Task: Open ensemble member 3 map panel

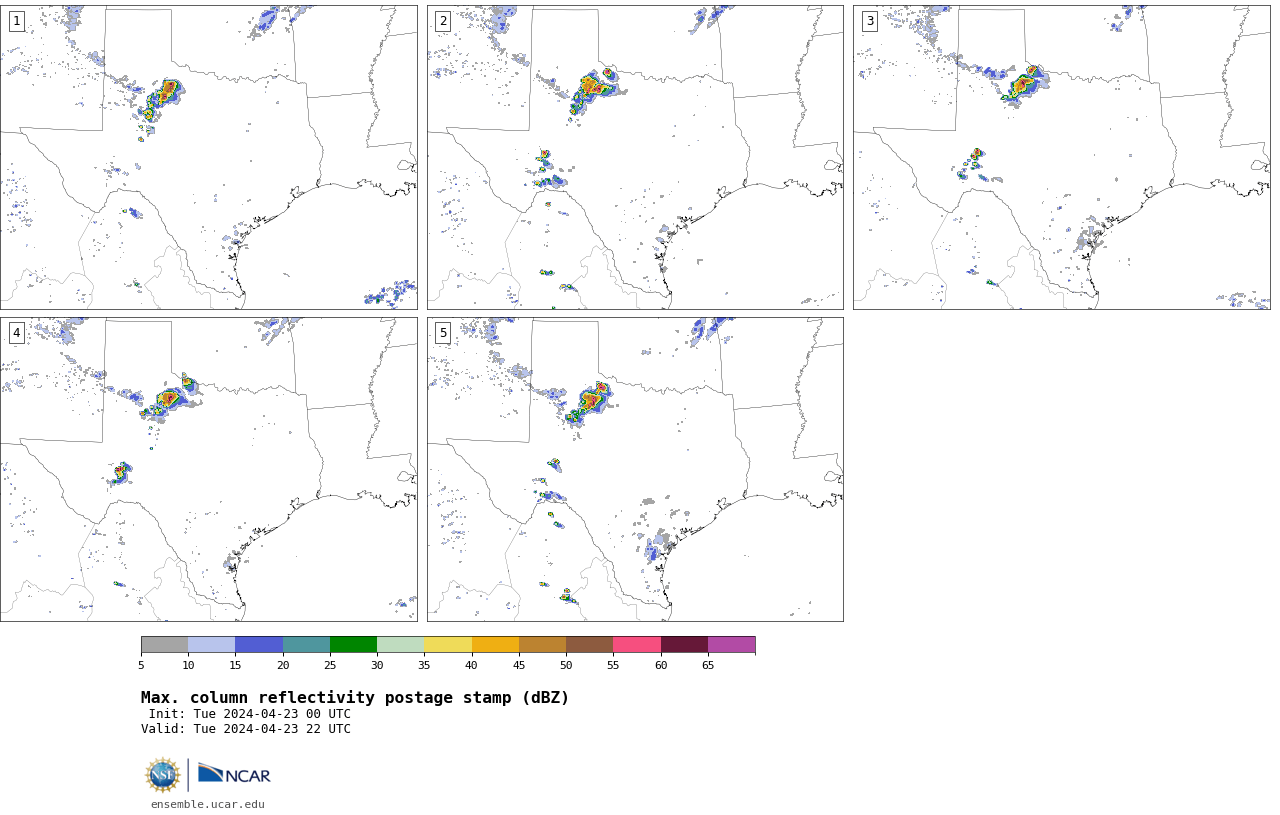Action: [x=1061, y=157]
